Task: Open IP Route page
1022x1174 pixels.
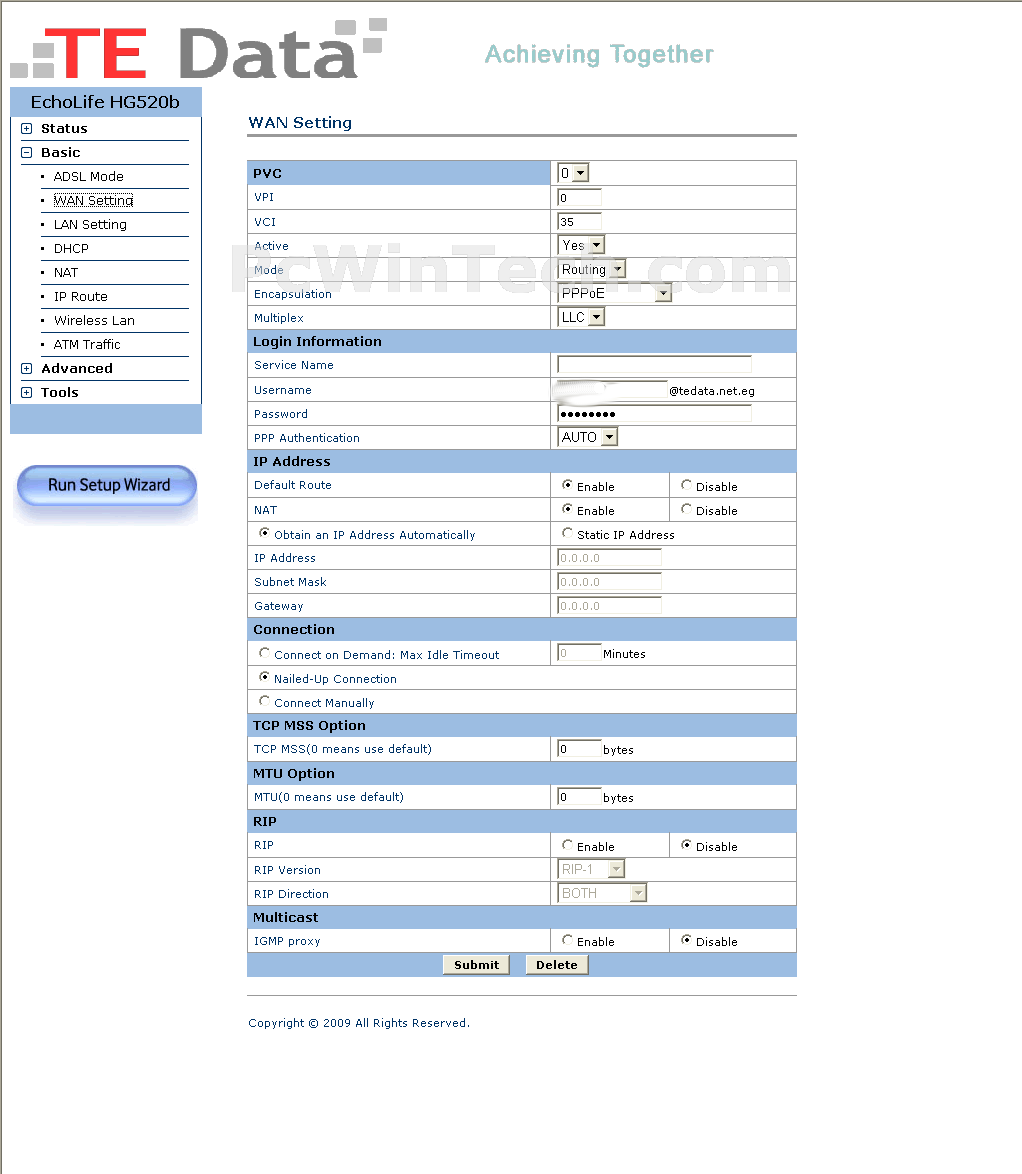Action: pyautogui.click(x=81, y=296)
